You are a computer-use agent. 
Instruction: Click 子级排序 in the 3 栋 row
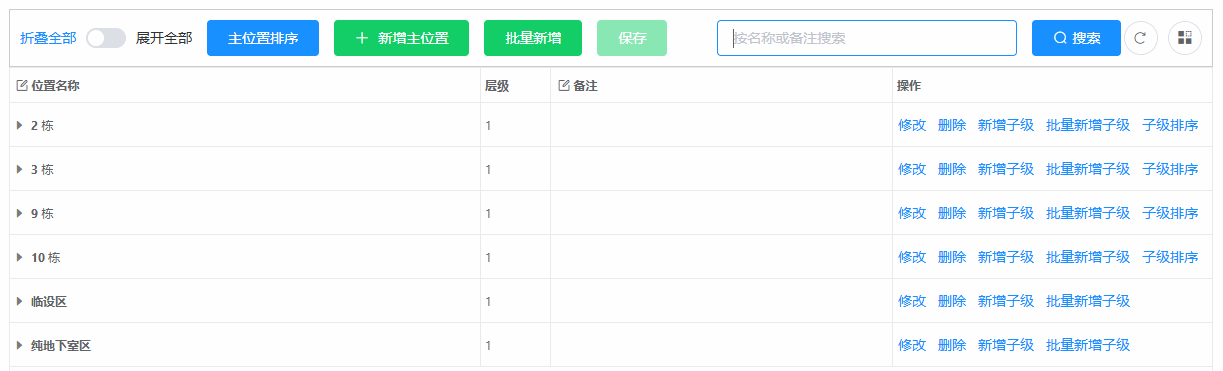click(x=1170, y=169)
